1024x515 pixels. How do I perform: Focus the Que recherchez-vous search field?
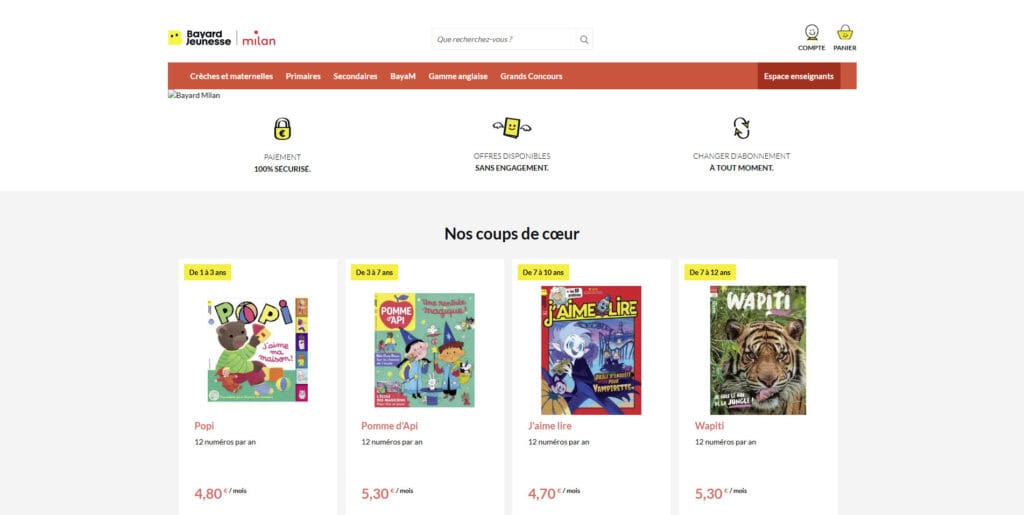click(x=505, y=39)
